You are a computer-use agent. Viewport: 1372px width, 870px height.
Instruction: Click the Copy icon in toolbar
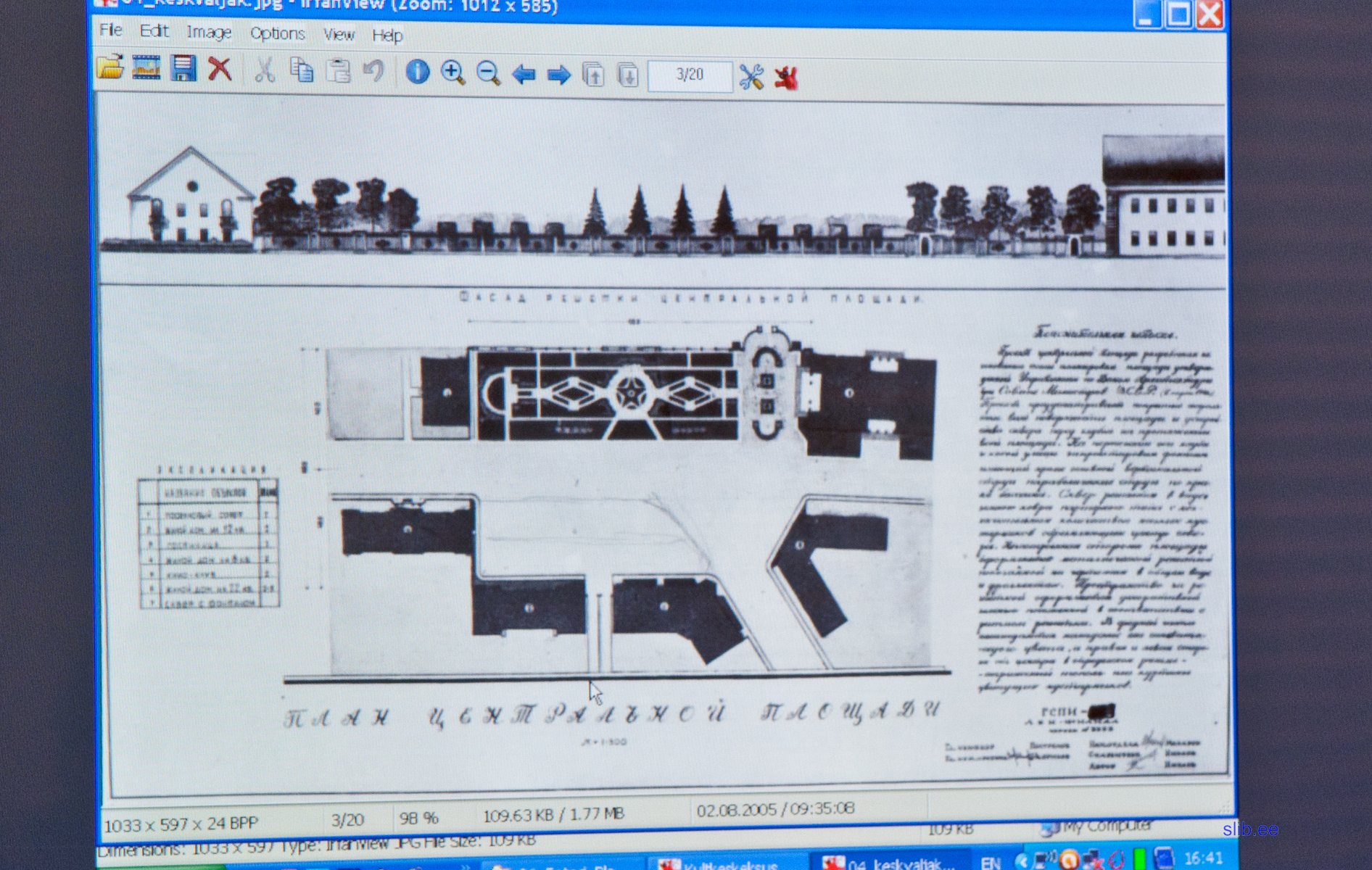click(302, 71)
